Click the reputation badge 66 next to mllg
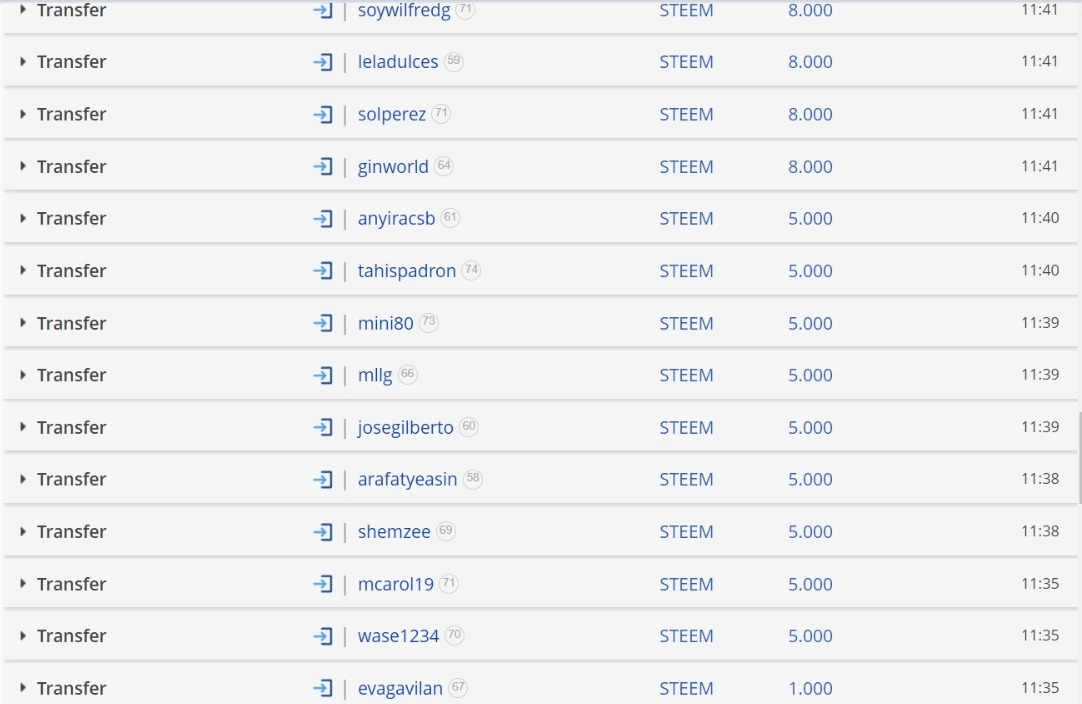1082x704 pixels. coord(408,374)
